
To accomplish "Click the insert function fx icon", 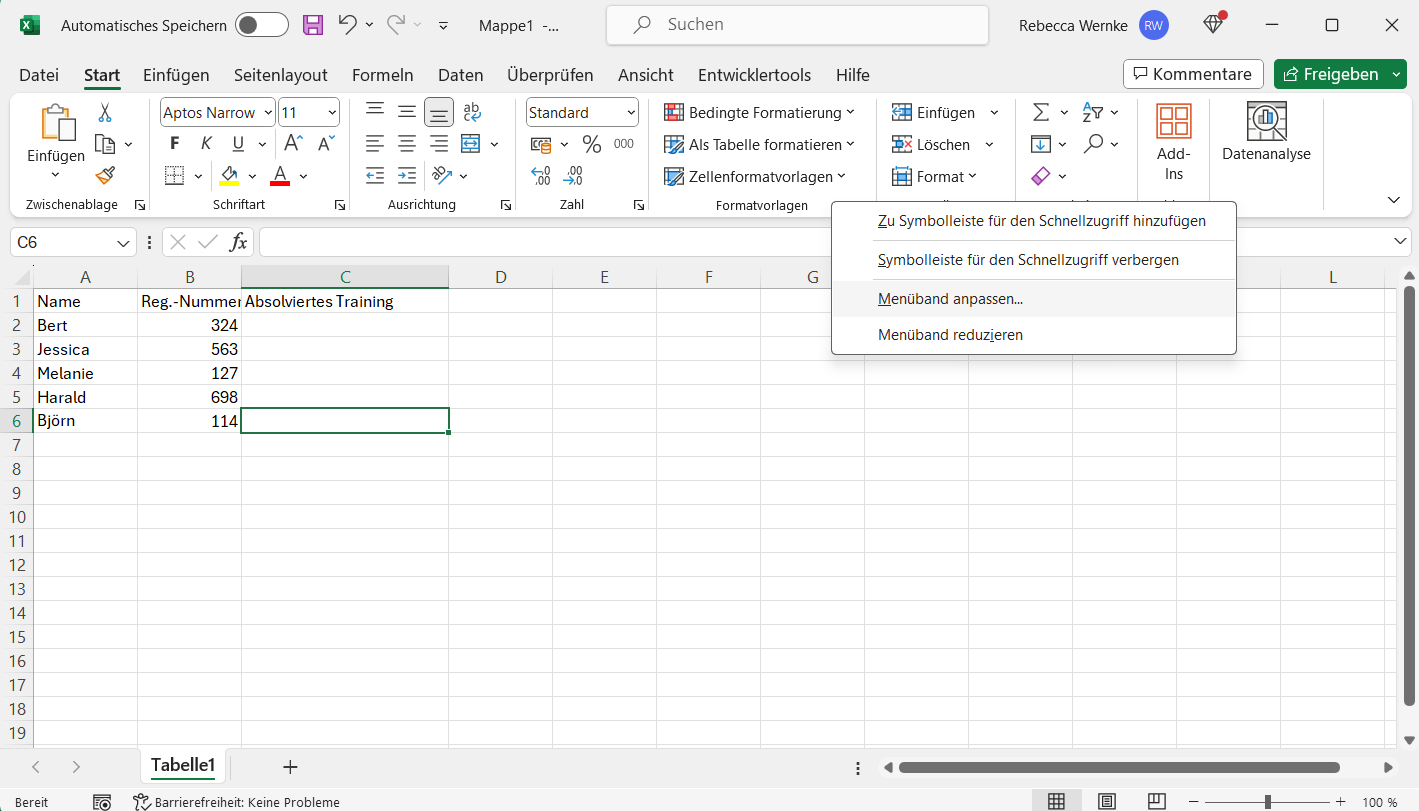I will point(238,242).
